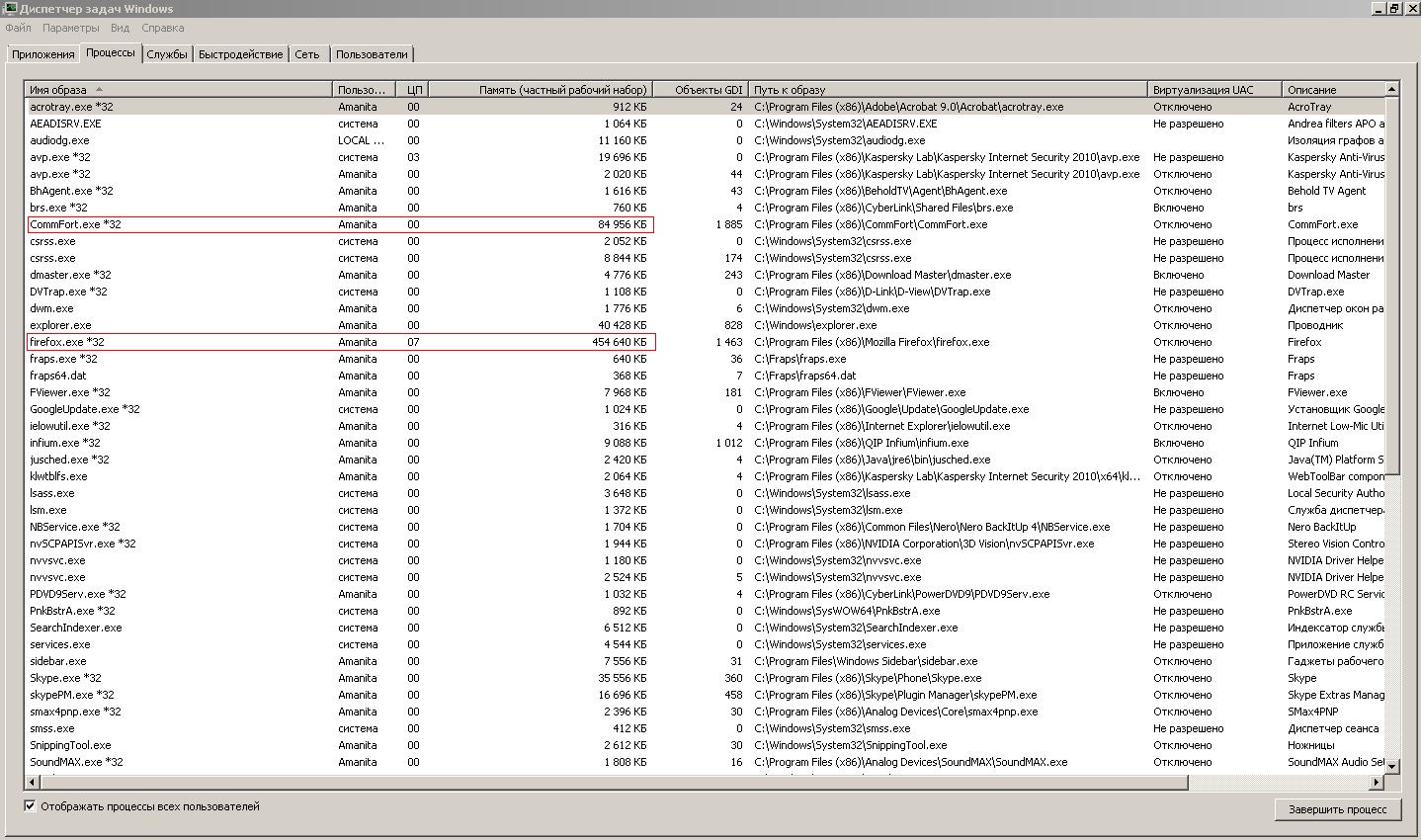Click the horizontal scrollbar left arrow
1421x840 pixels.
[x=33, y=782]
